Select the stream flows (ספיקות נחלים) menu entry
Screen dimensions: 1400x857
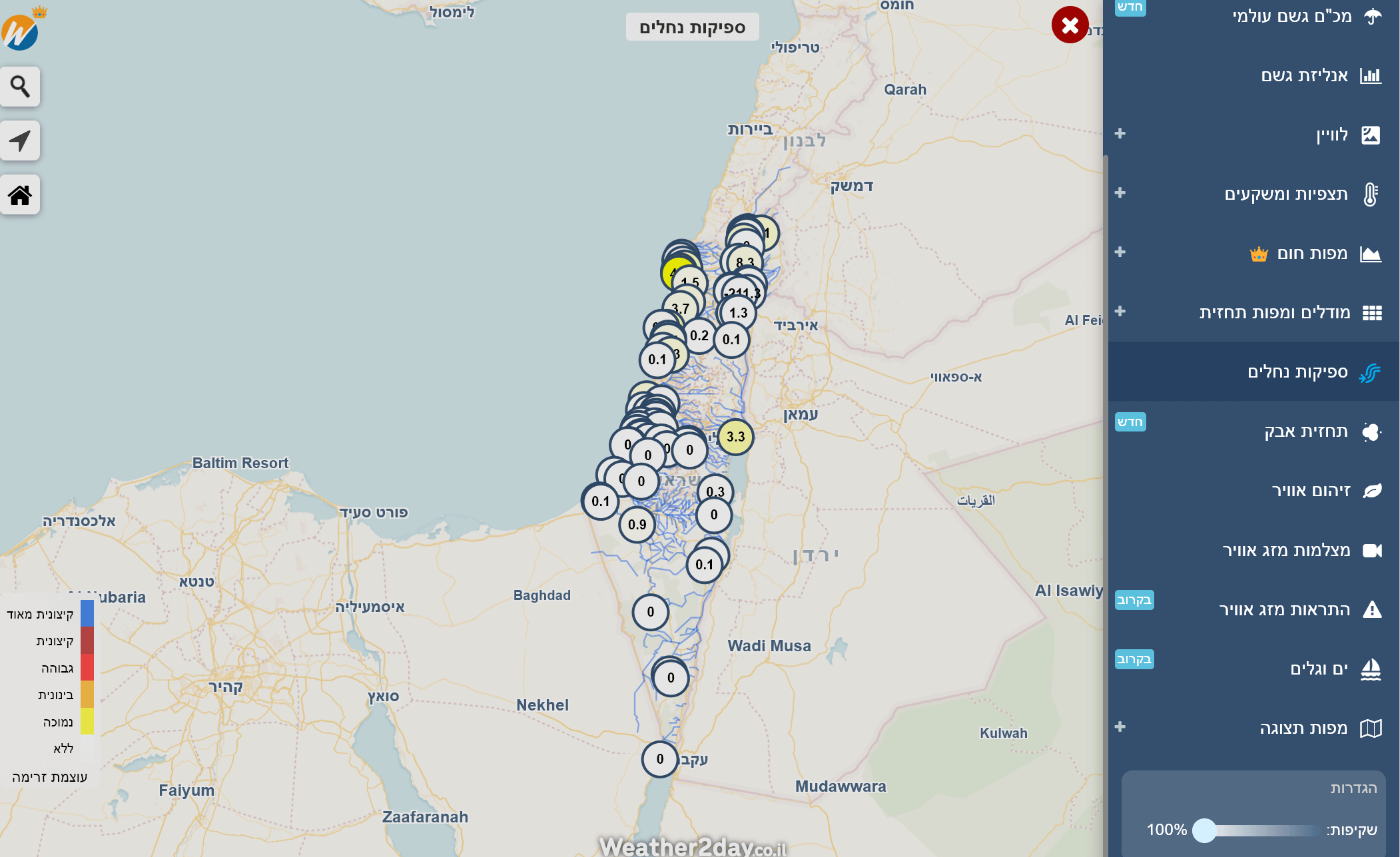pos(1297,372)
